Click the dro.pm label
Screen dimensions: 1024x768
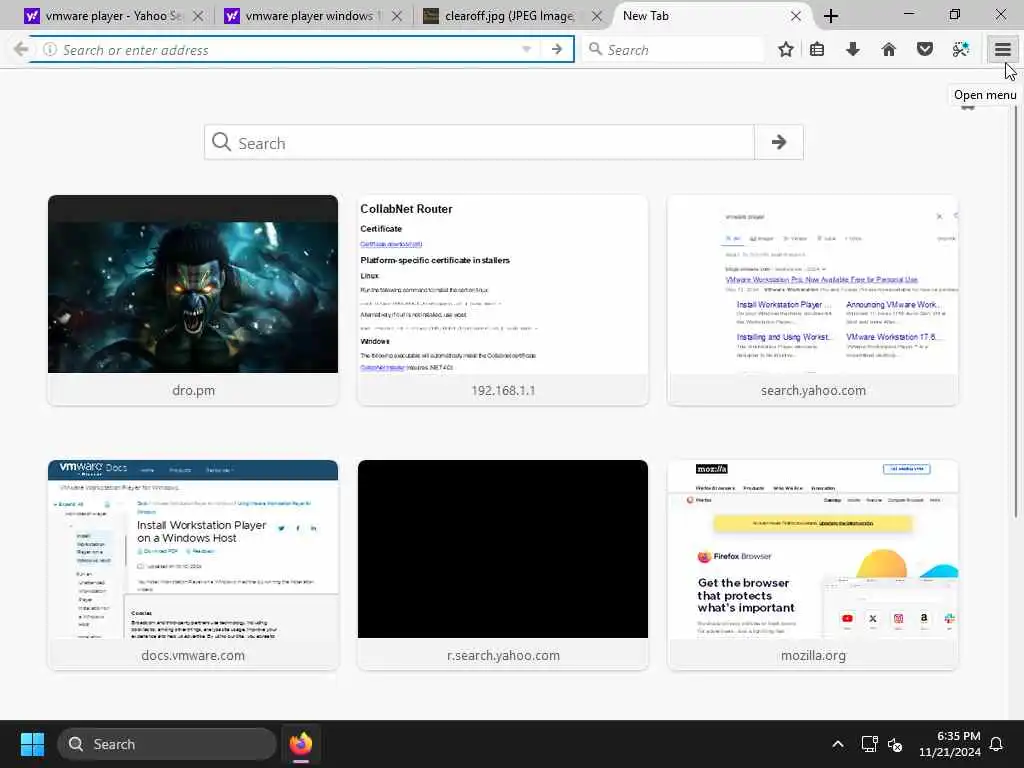(x=193, y=391)
